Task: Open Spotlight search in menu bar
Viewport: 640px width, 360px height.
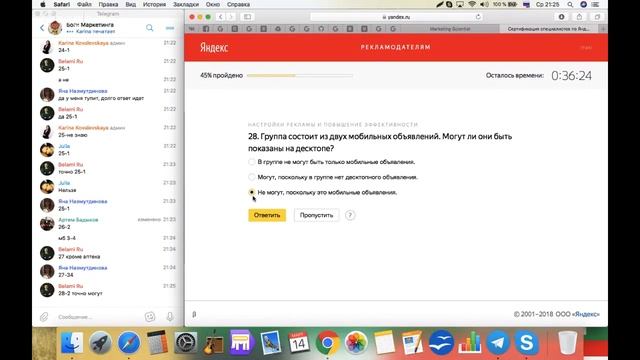Action: [570, 4]
